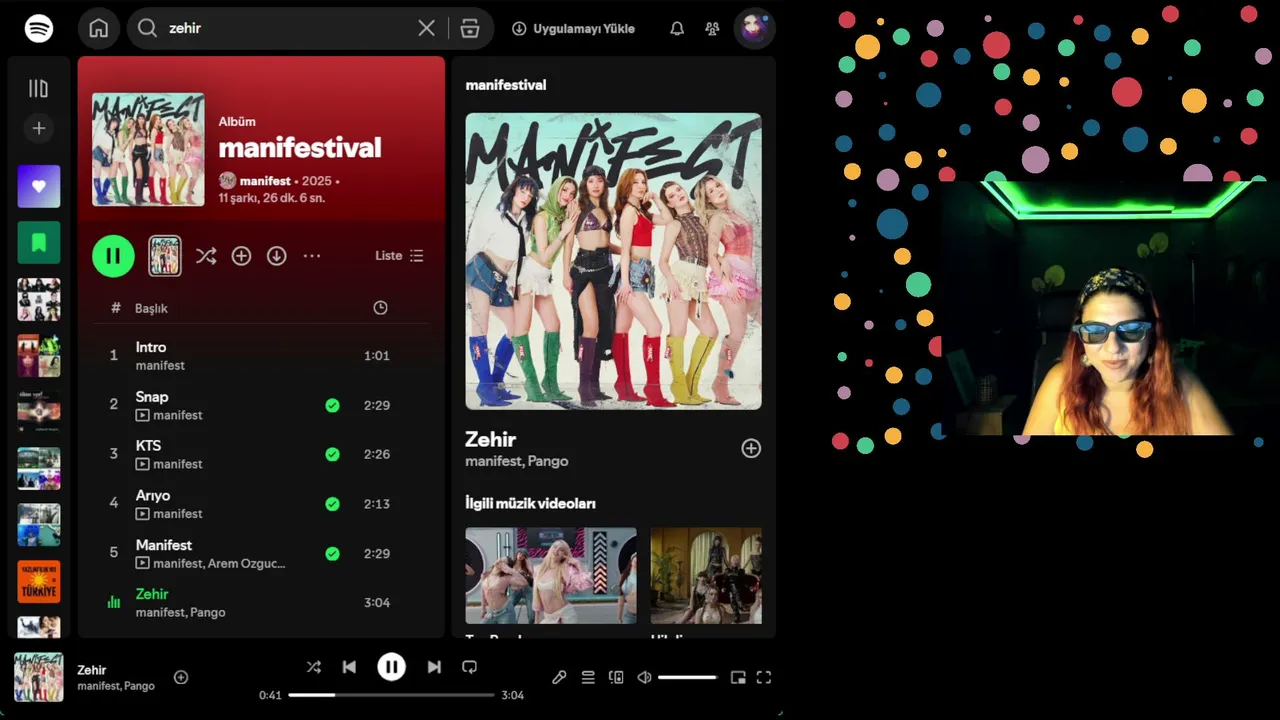Open the orange Türkiye playlist in sidebar
This screenshot has height=720, width=1280.
39,582
